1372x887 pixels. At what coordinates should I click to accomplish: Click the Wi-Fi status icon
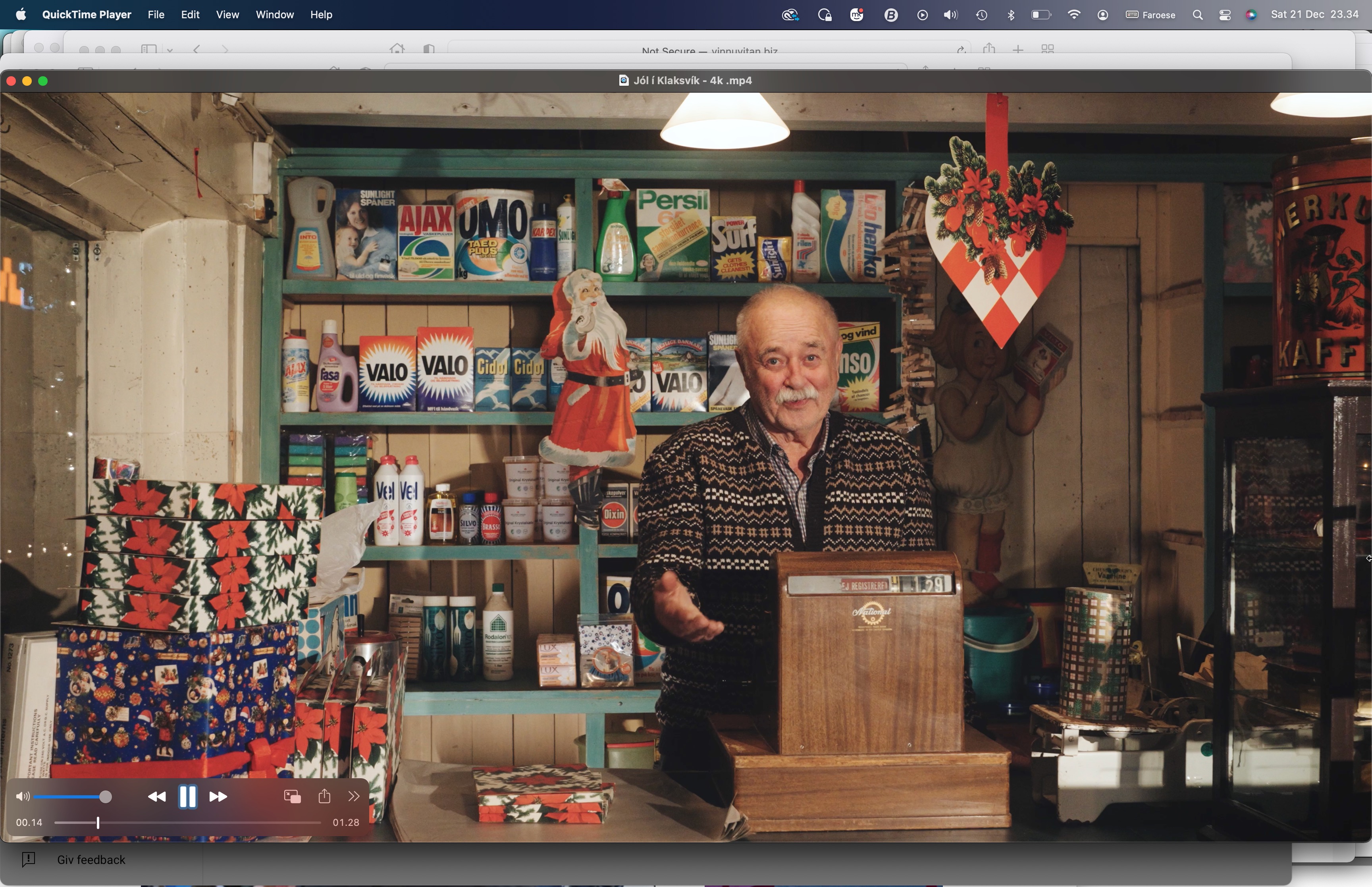coord(1074,15)
